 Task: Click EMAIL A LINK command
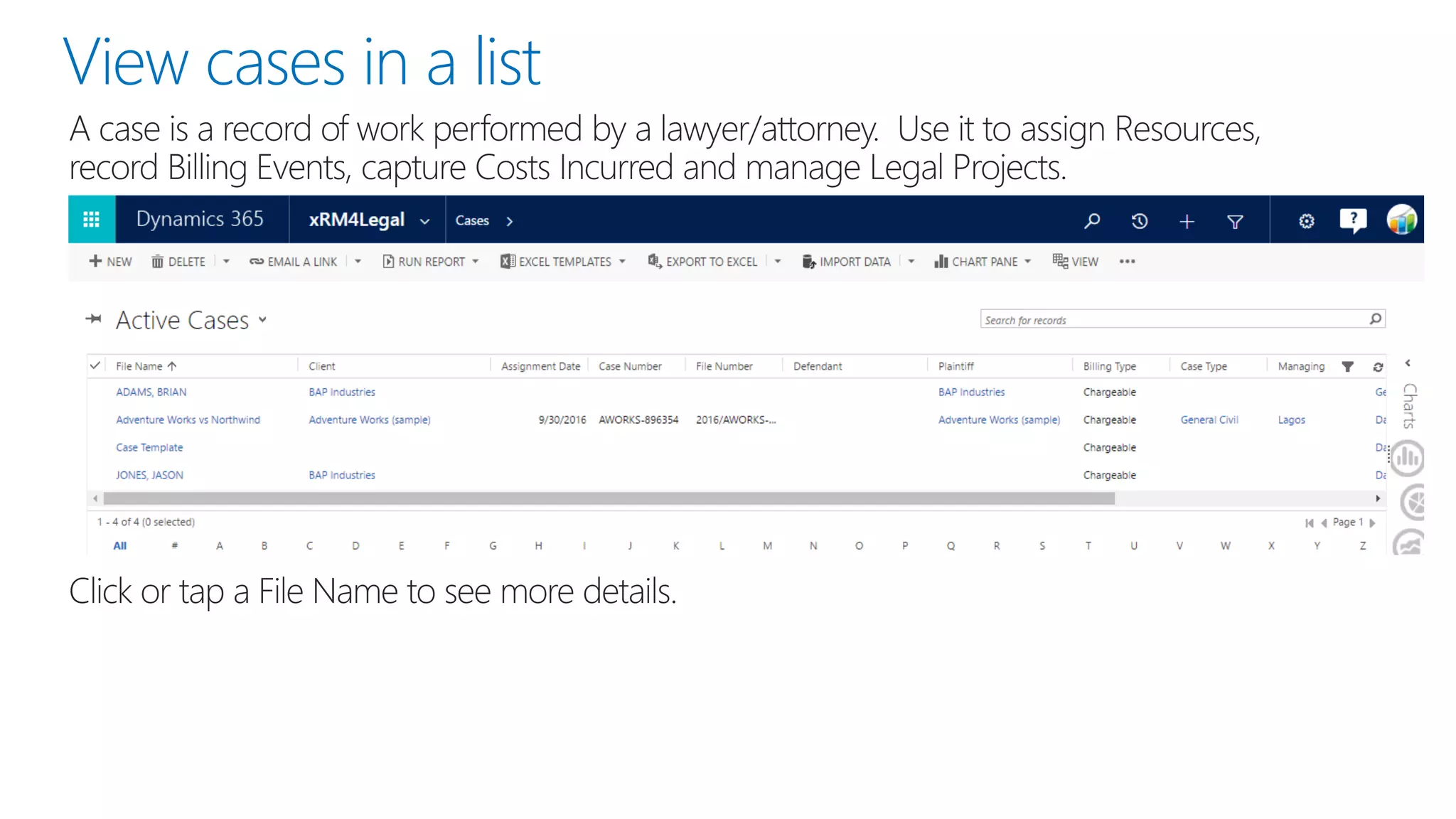pos(293,262)
